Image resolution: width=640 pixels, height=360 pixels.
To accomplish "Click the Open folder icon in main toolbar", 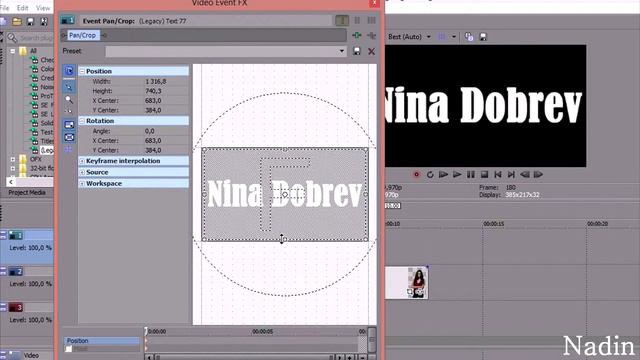I will [x=17, y=21].
